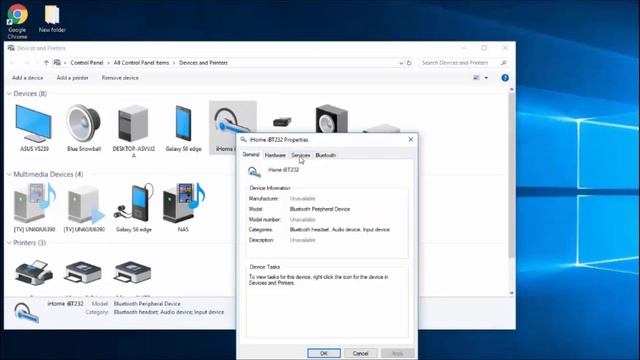The image size is (640, 360).
Task: Close the iHome iBT232 Properties dialog
Action: click(x=411, y=140)
